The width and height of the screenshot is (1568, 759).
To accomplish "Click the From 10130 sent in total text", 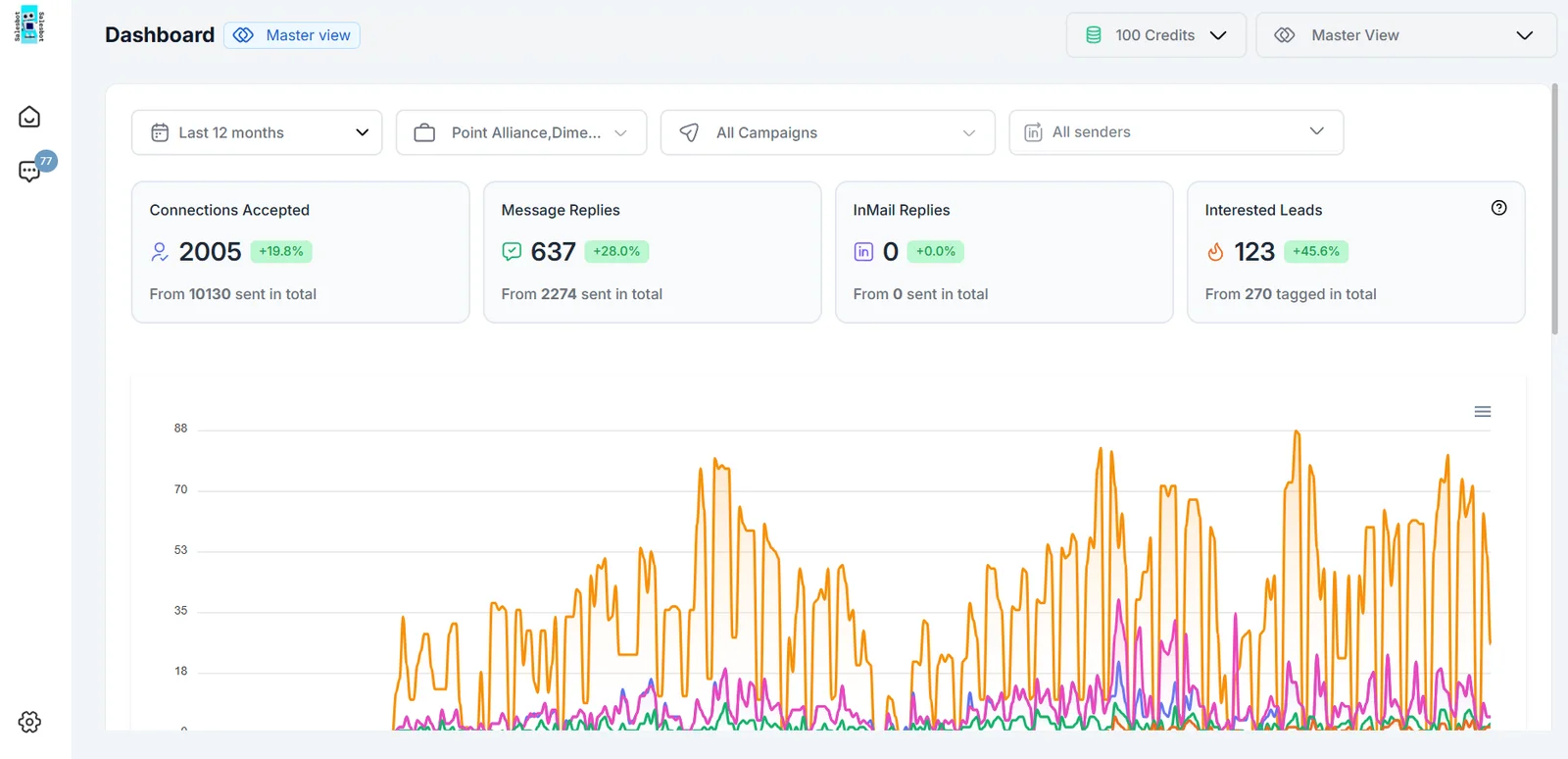I will (233, 294).
